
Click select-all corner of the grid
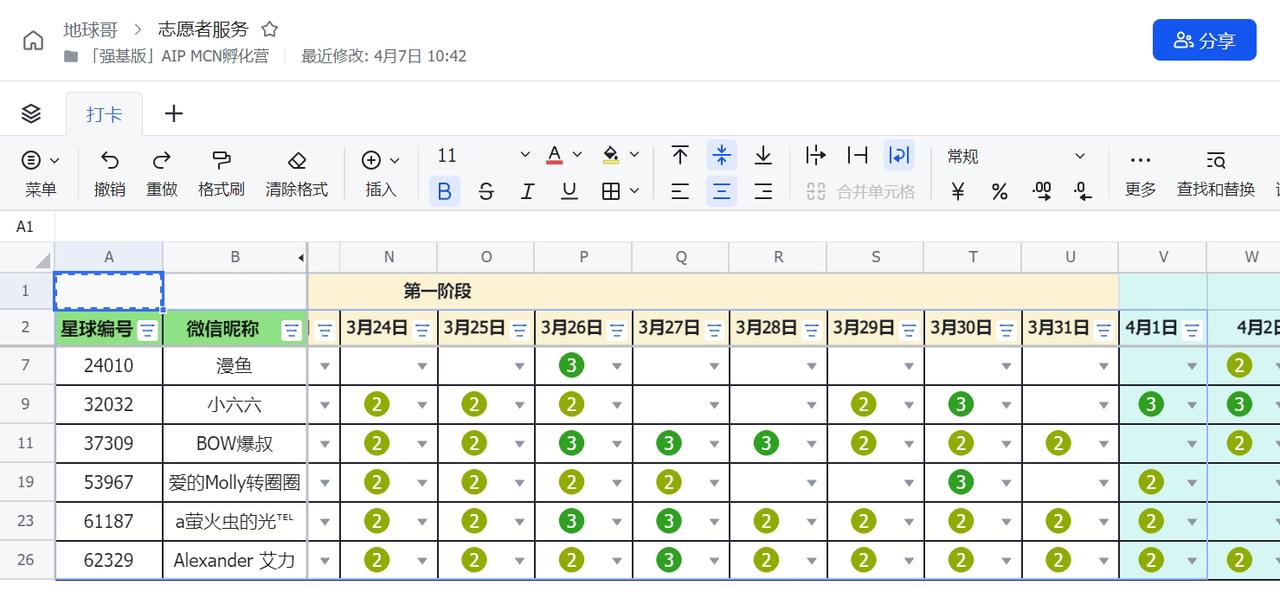[x=27, y=257]
